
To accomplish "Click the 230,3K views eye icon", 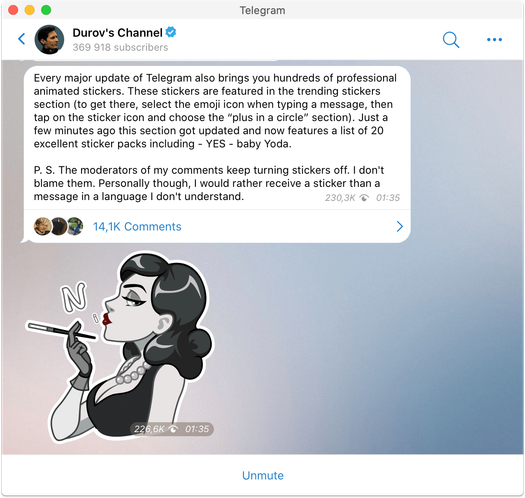I will coord(364,198).
